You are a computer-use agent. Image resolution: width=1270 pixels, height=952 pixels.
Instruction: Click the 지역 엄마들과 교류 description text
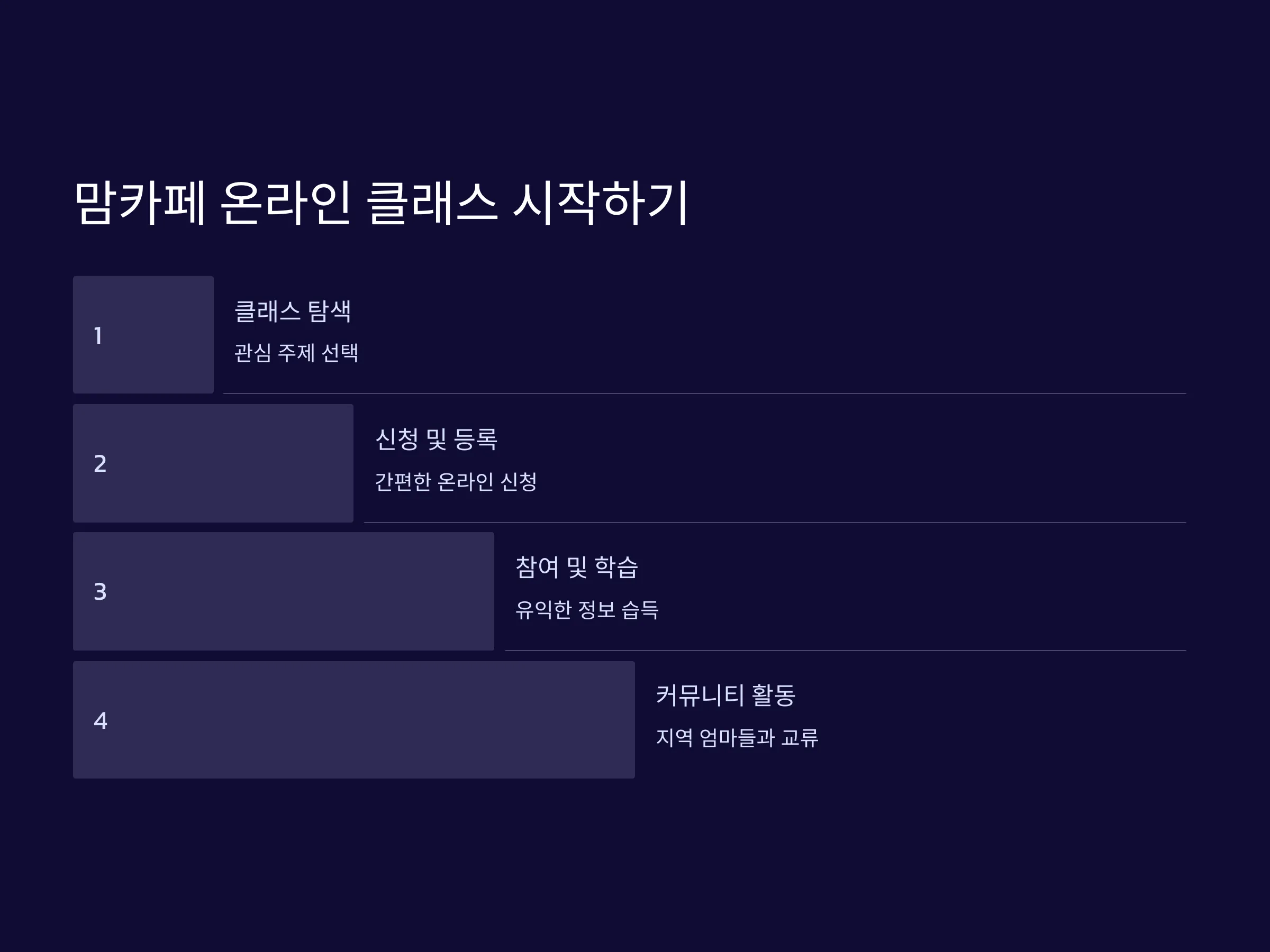tap(737, 737)
